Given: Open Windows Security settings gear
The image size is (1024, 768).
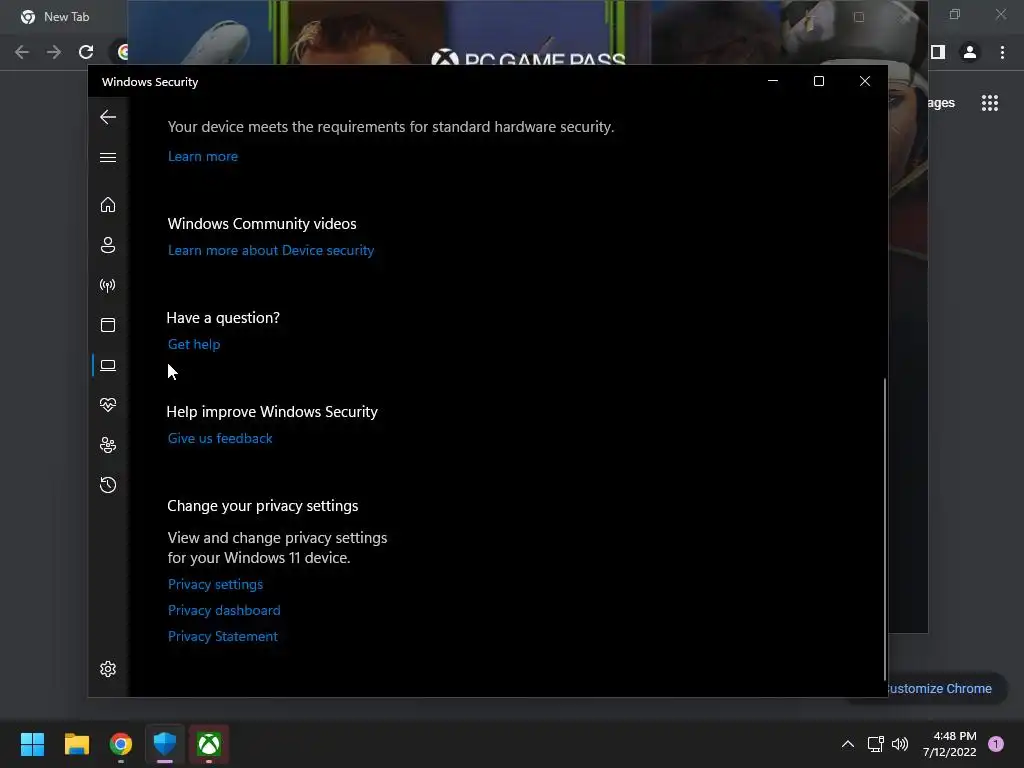Looking at the screenshot, I should click(x=108, y=669).
